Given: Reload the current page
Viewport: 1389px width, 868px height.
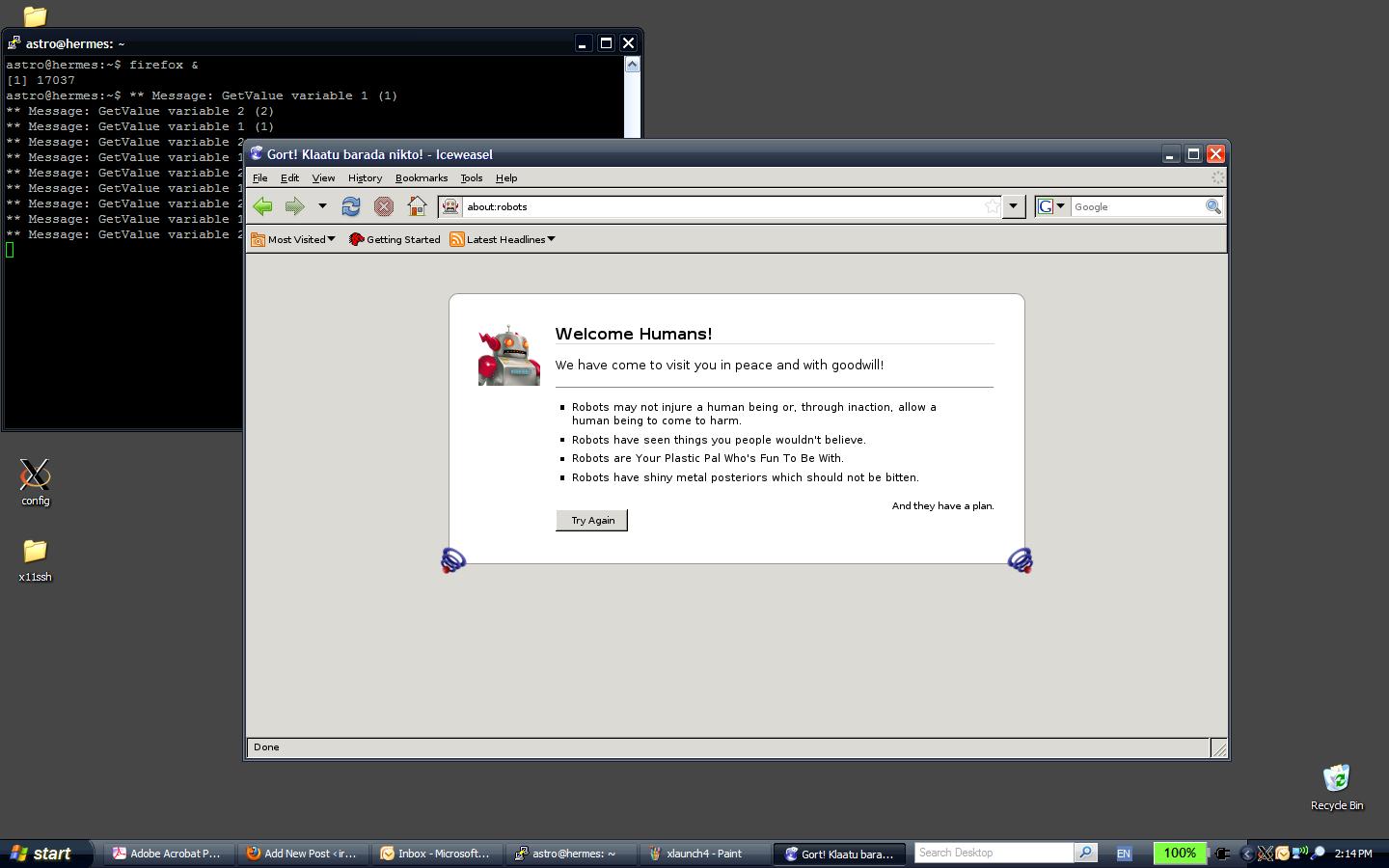Looking at the screenshot, I should pyautogui.click(x=351, y=206).
